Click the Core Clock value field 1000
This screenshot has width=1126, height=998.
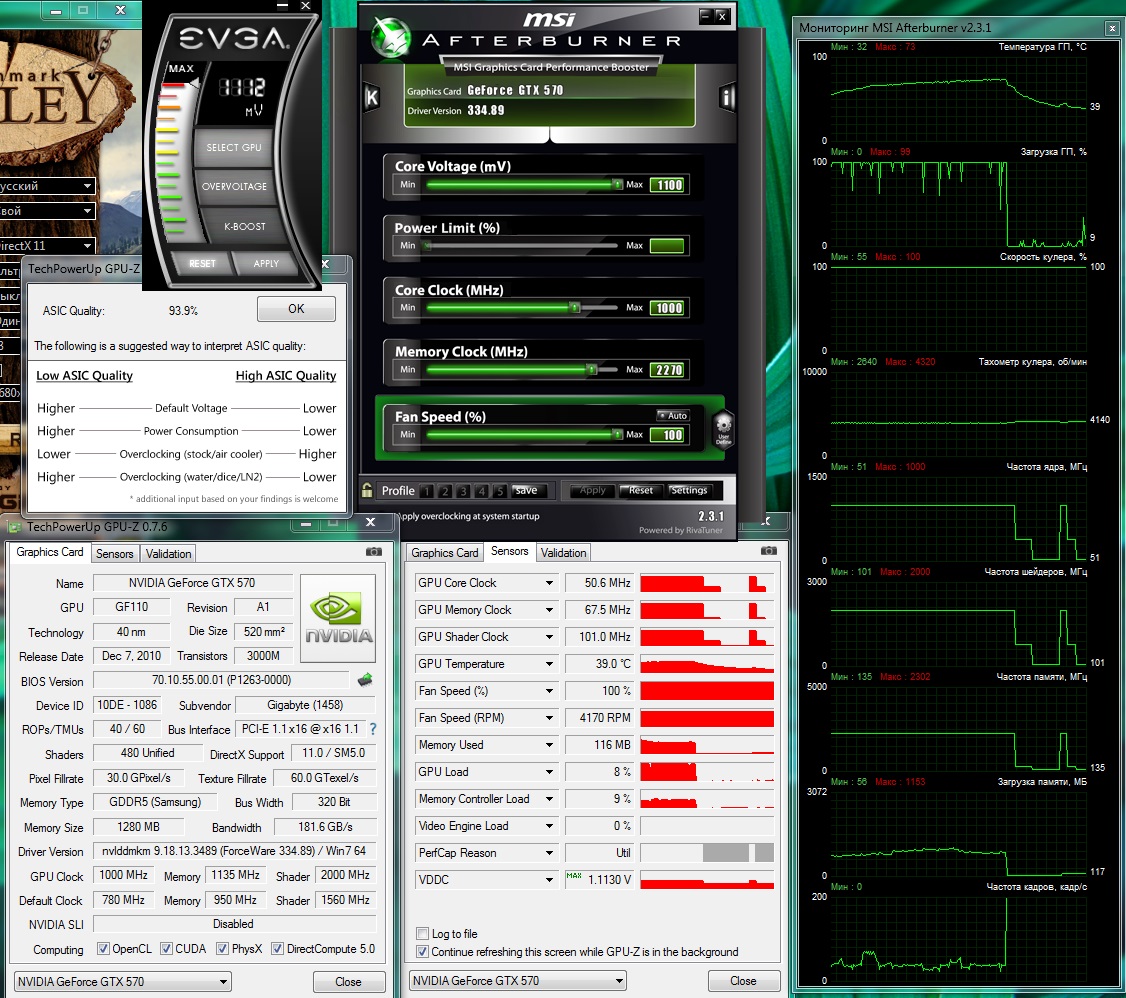click(669, 308)
